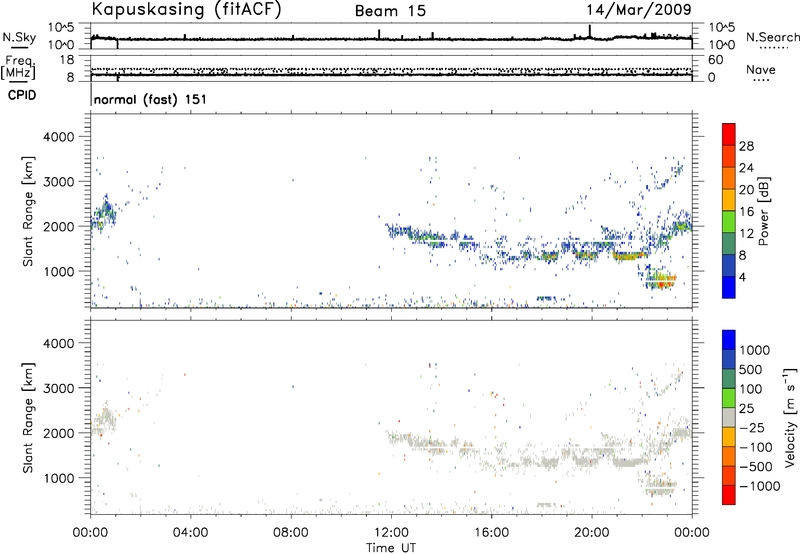The width and height of the screenshot is (800, 554).
Task: Select the "24" tick on Power color bar
Action: tap(746, 168)
